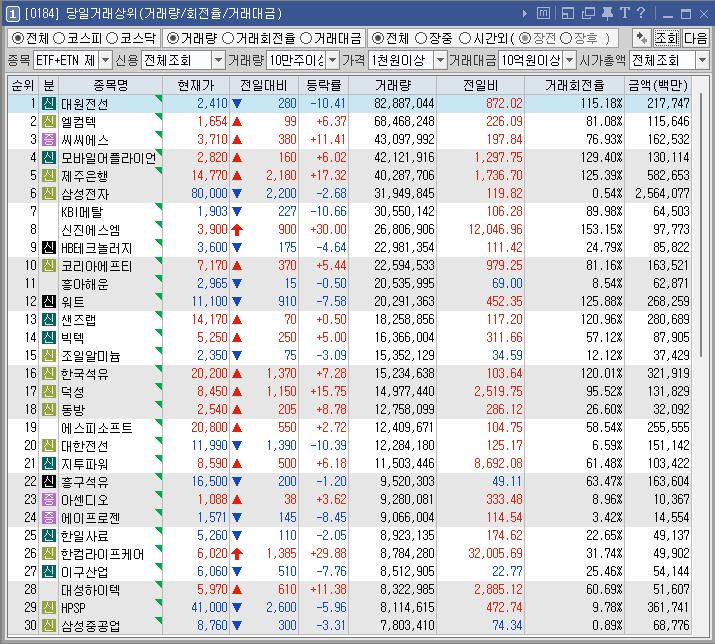The width and height of the screenshot is (715, 644).
Task: Select the 코스피 radio button
Action: [x=59, y=38]
